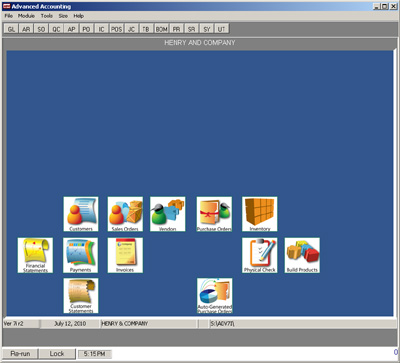
Task: Click the Advanced Accounting title bar icon
Action: click(x=6, y=6)
